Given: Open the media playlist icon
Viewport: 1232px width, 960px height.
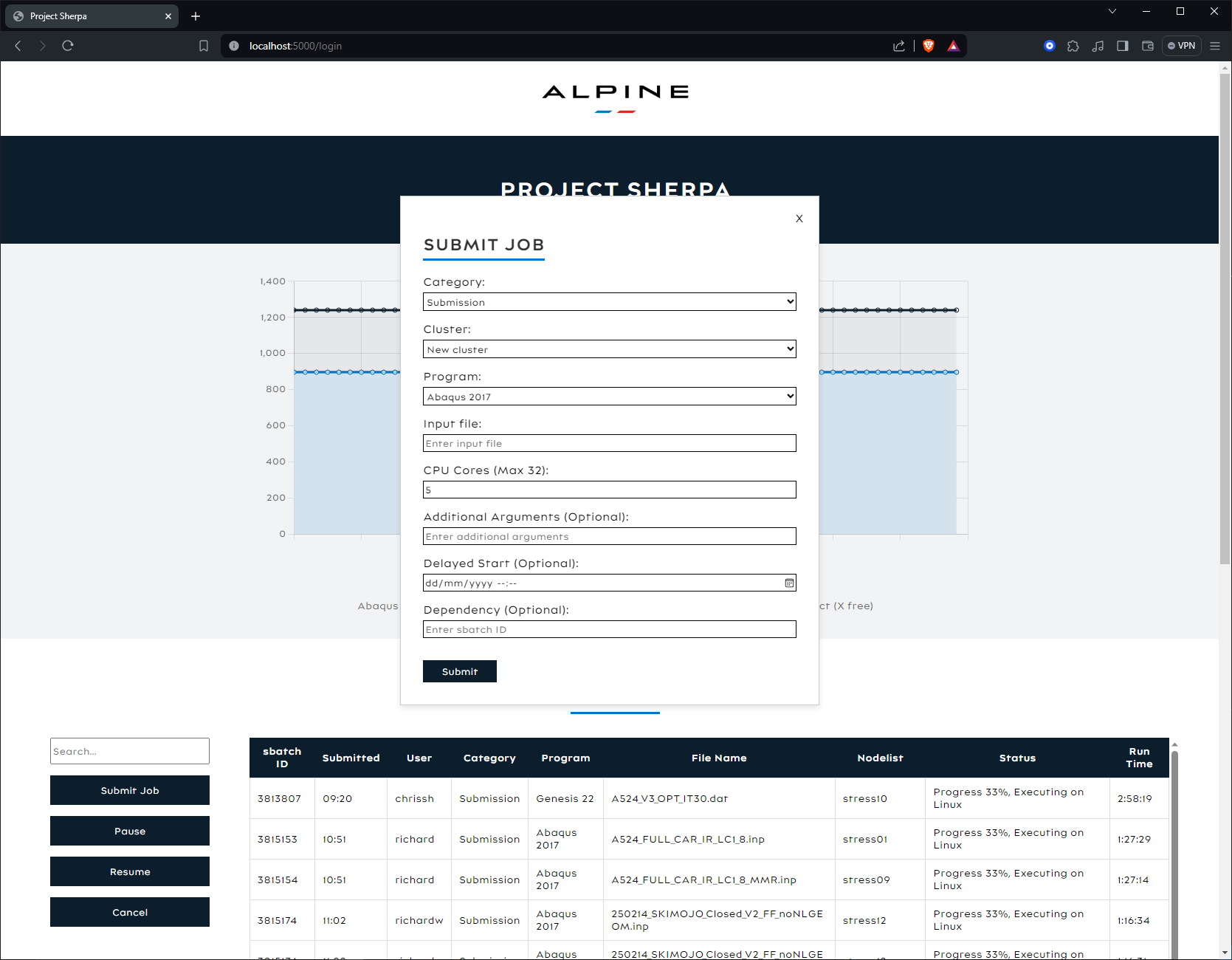Looking at the screenshot, I should (1098, 46).
